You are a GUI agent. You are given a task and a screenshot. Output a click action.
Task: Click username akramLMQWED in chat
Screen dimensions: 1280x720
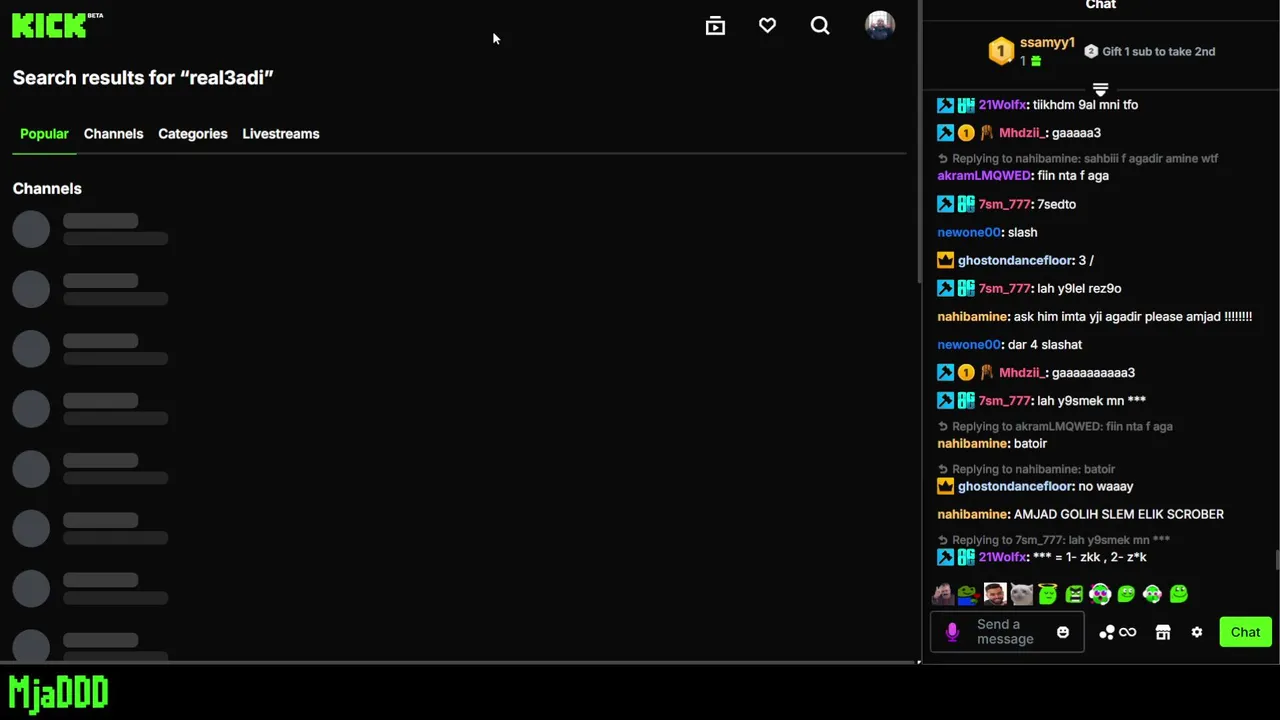coord(984,175)
